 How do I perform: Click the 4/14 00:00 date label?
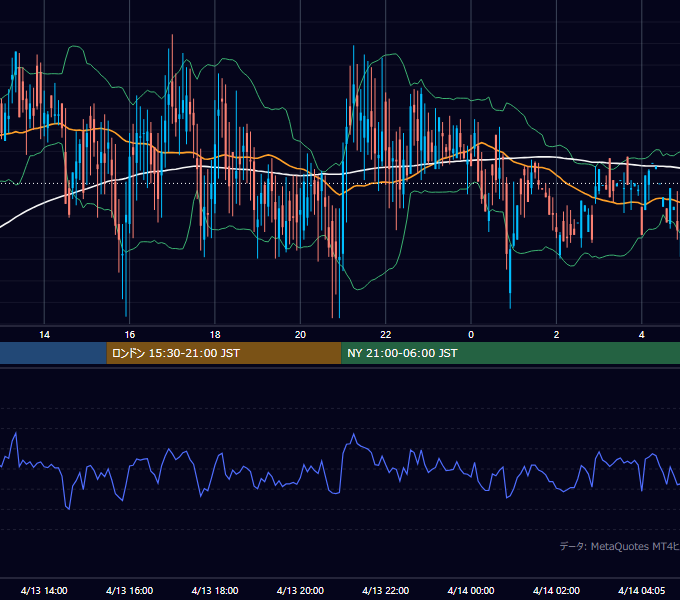[x=471, y=590]
